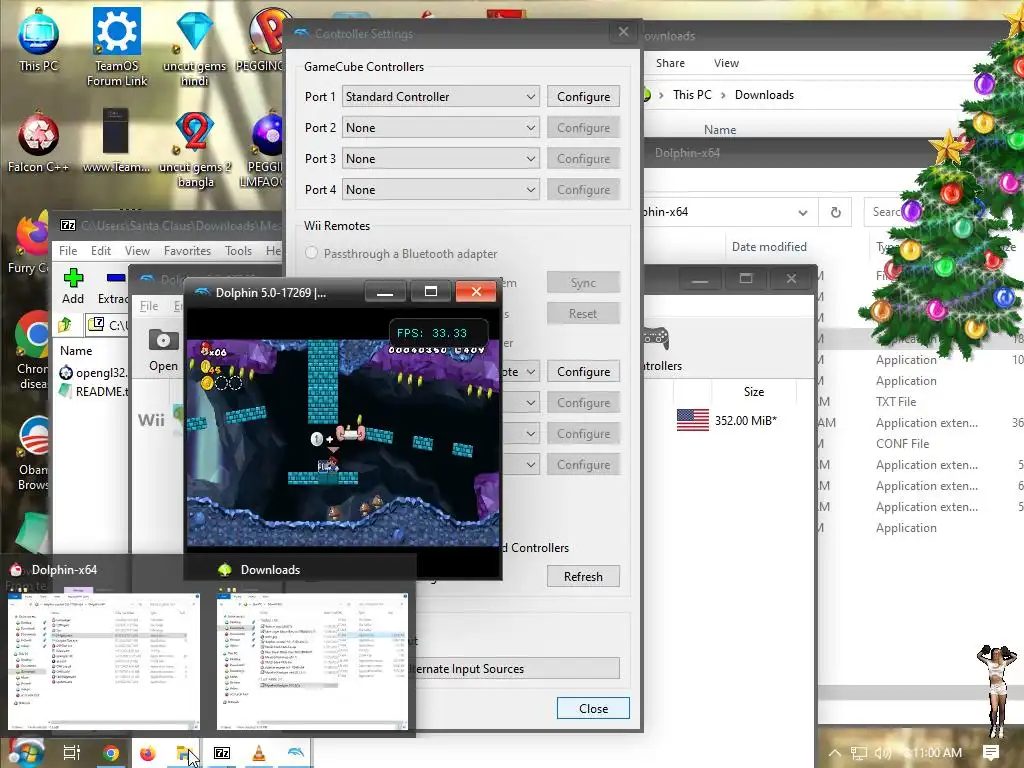Click the clock in the system tray
This screenshot has height=768, width=1024.
(933, 753)
